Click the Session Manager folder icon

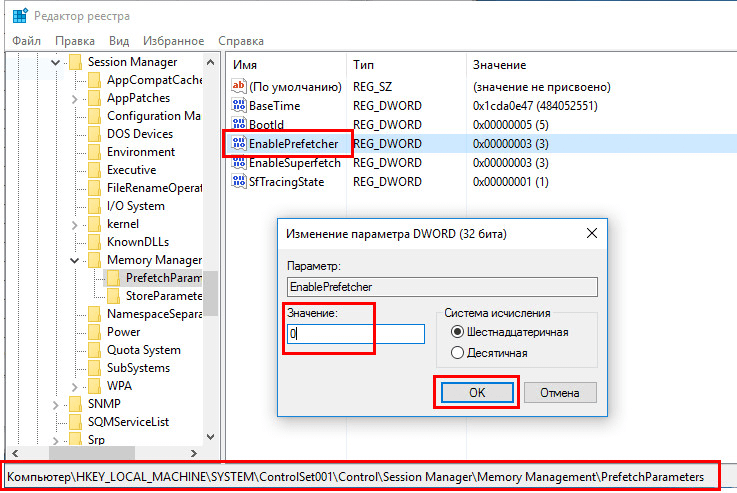coord(76,62)
